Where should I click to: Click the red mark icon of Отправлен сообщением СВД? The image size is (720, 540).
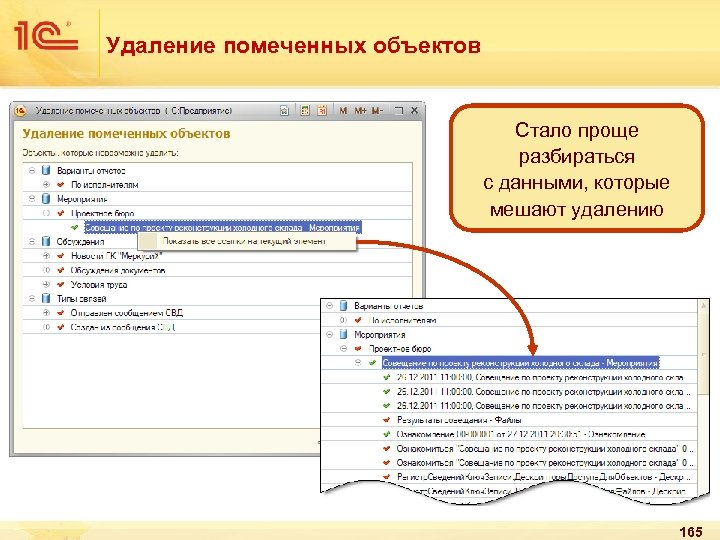click(61, 313)
